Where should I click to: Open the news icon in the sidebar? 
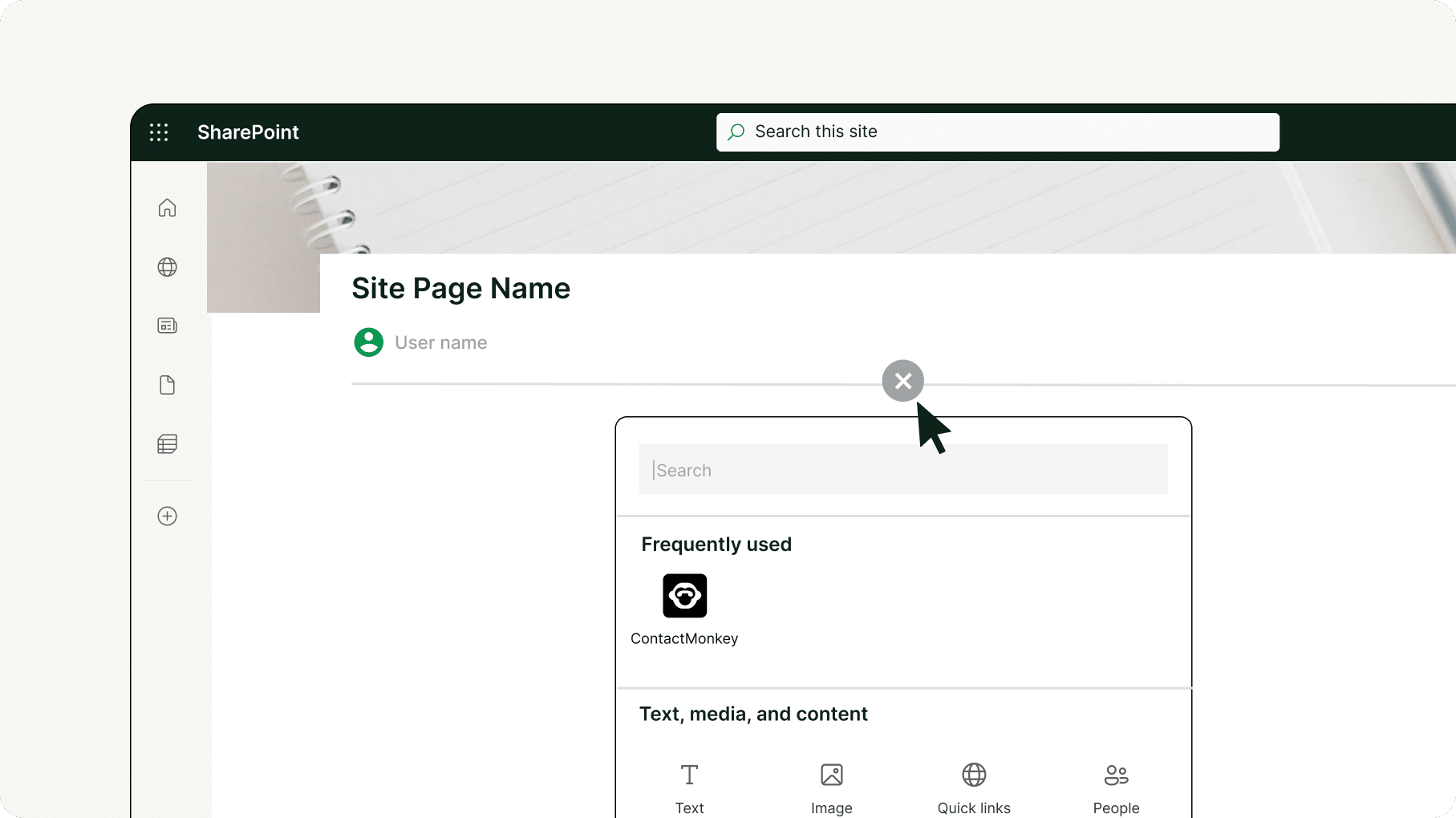tap(167, 326)
